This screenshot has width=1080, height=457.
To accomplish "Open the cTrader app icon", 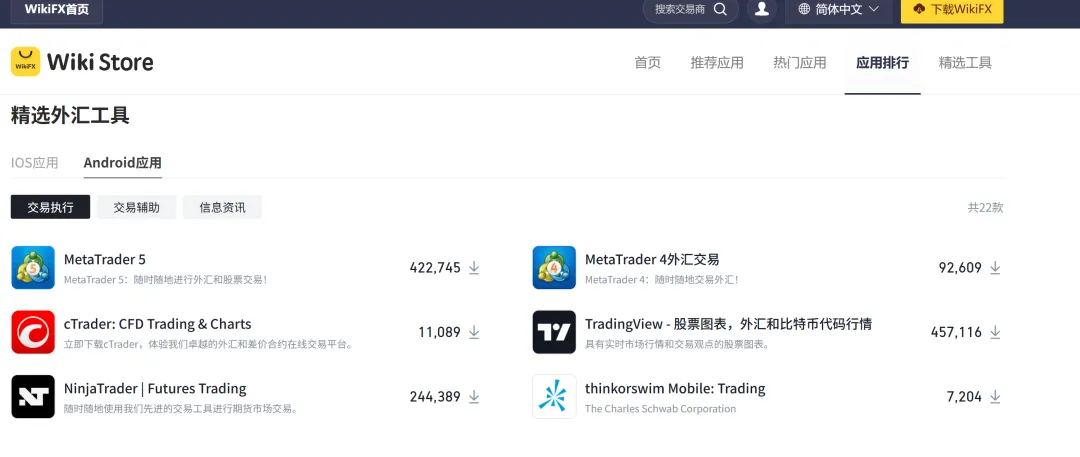I will (33, 332).
